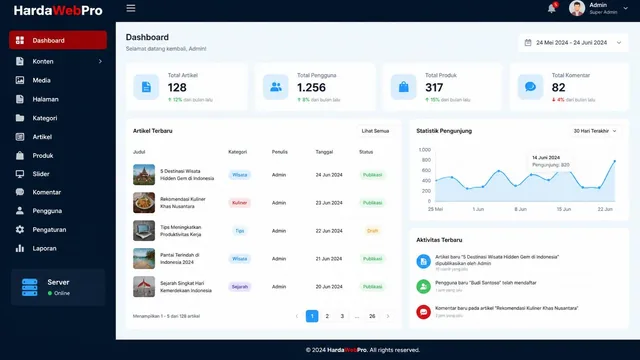
Task: Click the Judul column header
Action: [x=139, y=152]
